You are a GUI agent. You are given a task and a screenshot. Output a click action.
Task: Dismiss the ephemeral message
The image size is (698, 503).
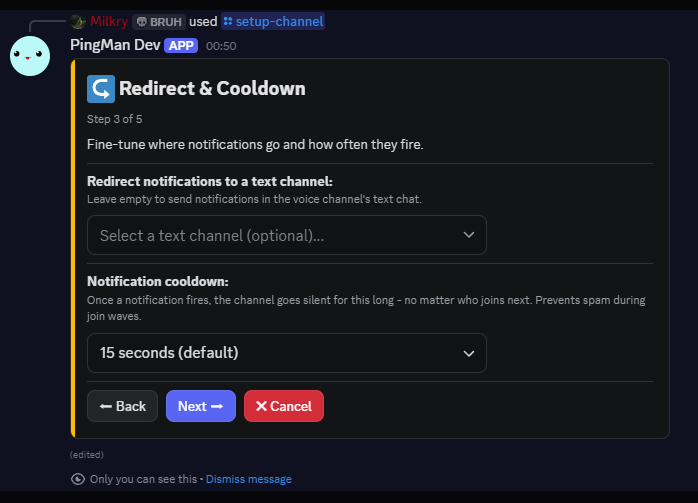pyautogui.click(x=249, y=479)
